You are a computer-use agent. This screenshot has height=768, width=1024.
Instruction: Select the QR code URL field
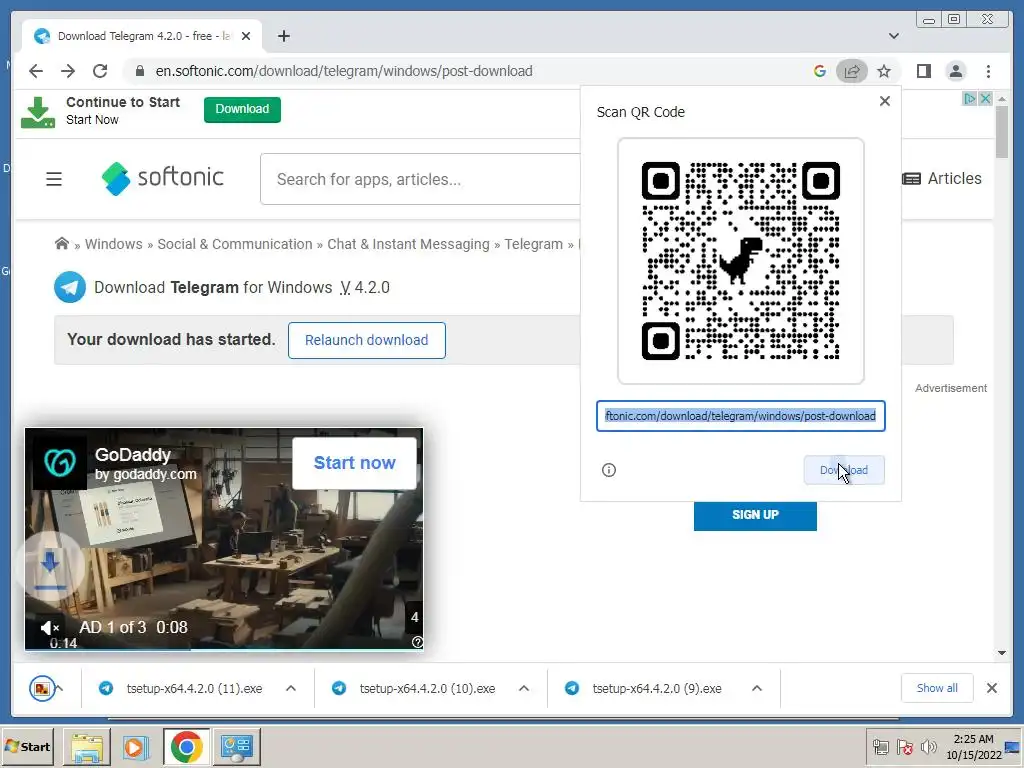(741, 416)
